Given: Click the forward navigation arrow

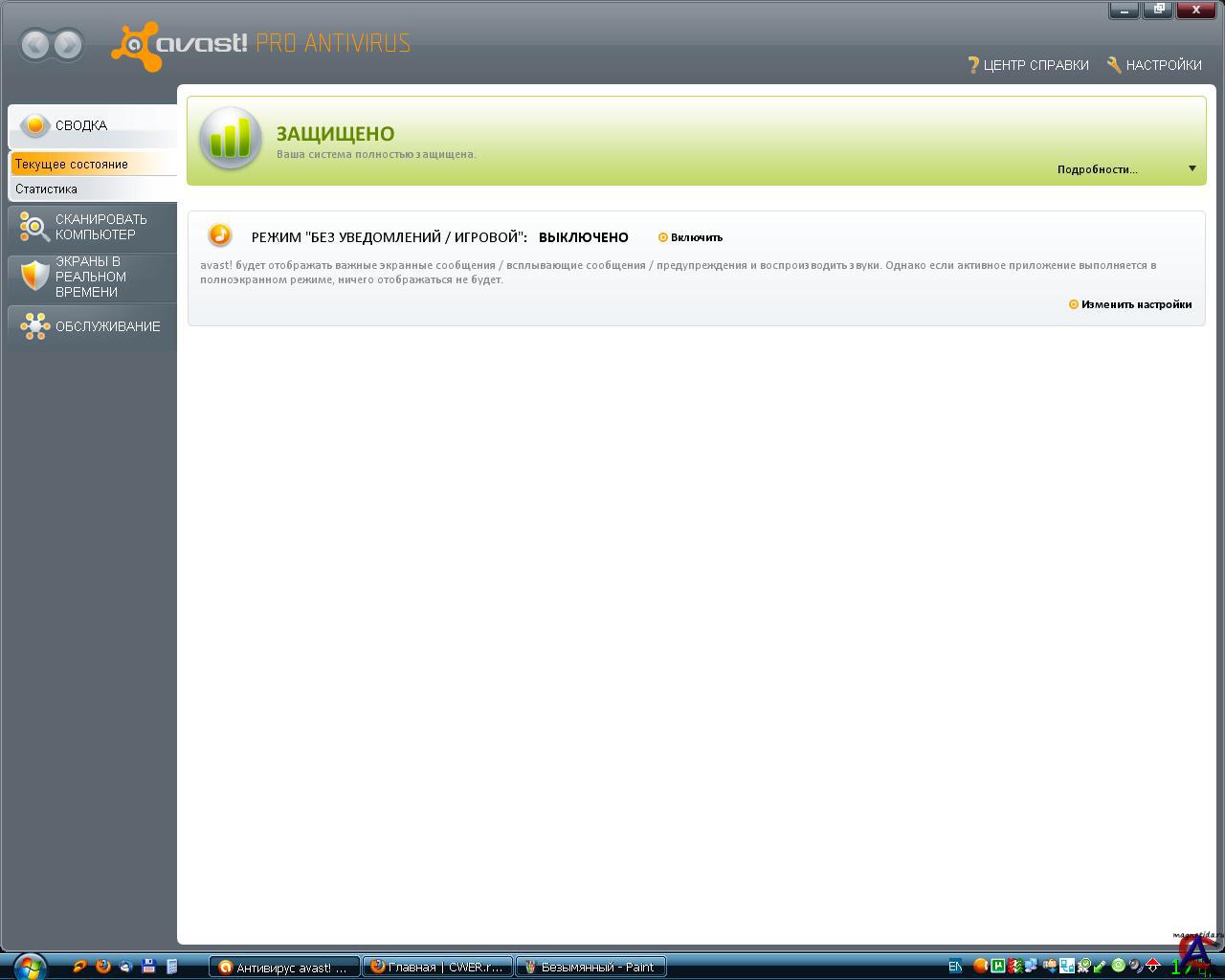Looking at the screenshot, I should (68, 45).
